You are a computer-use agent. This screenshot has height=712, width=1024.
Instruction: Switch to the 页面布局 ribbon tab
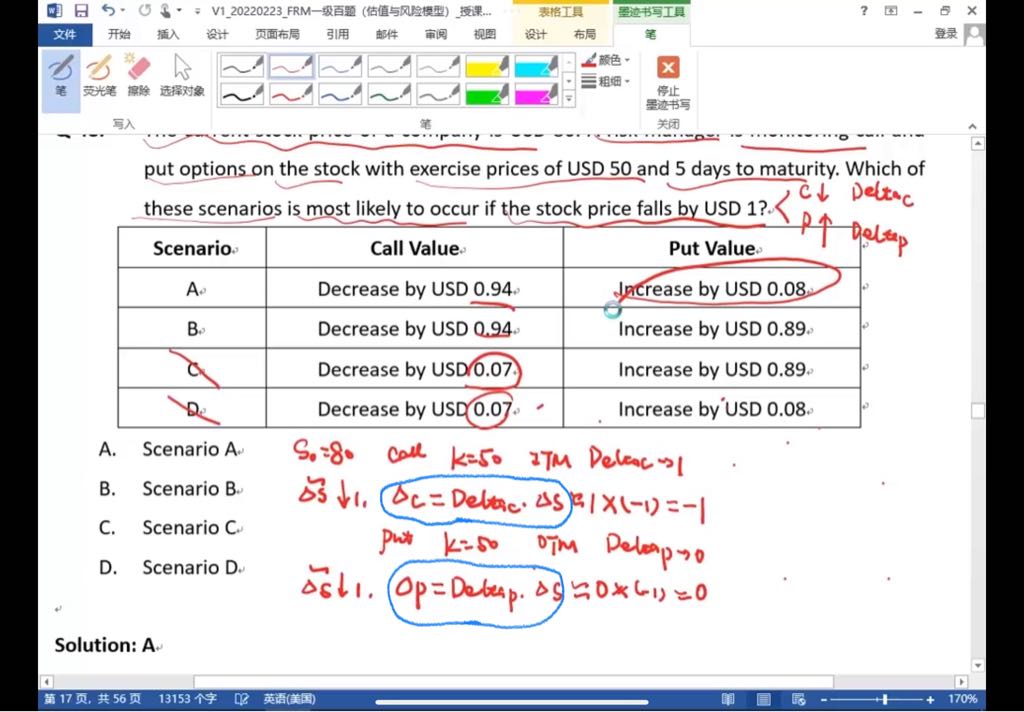tap(277, 34)
